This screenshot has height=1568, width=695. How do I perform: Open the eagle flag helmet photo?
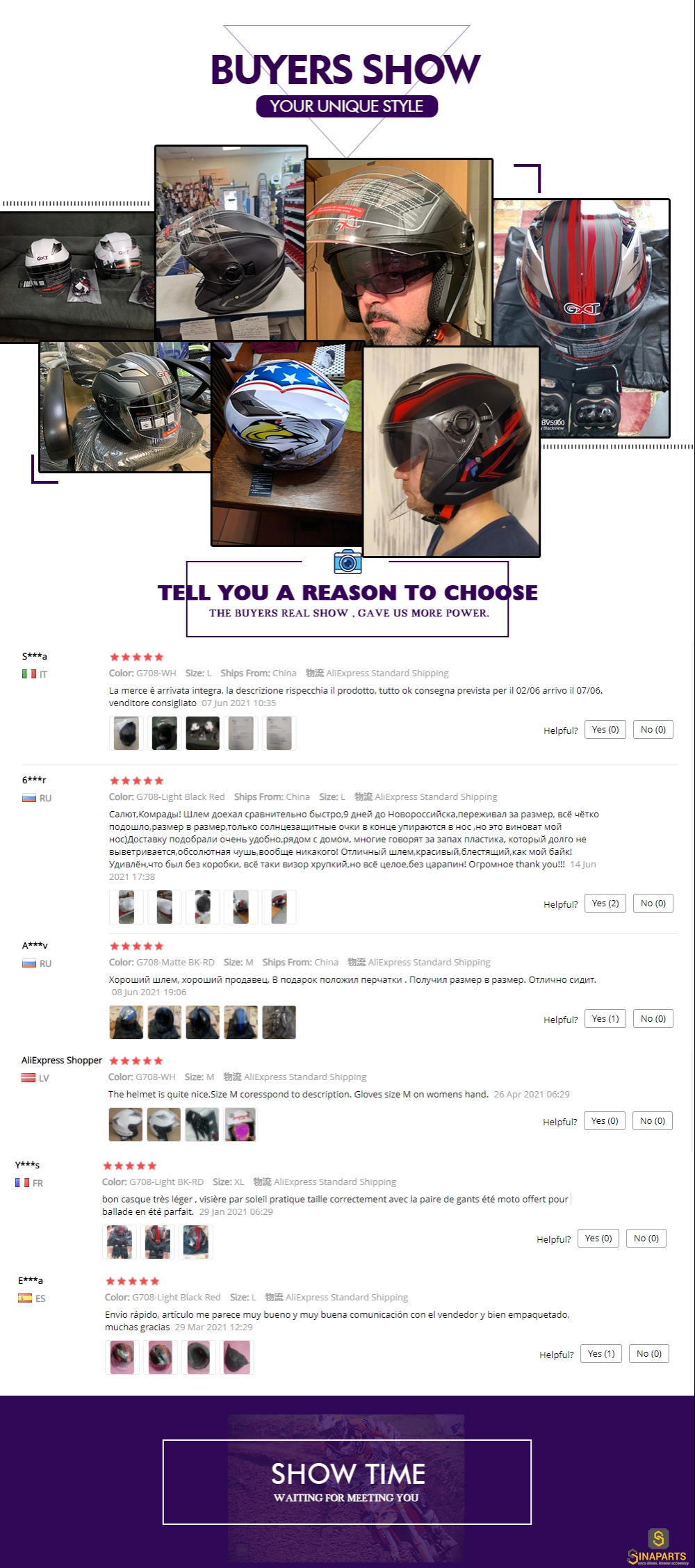point(287,443)
